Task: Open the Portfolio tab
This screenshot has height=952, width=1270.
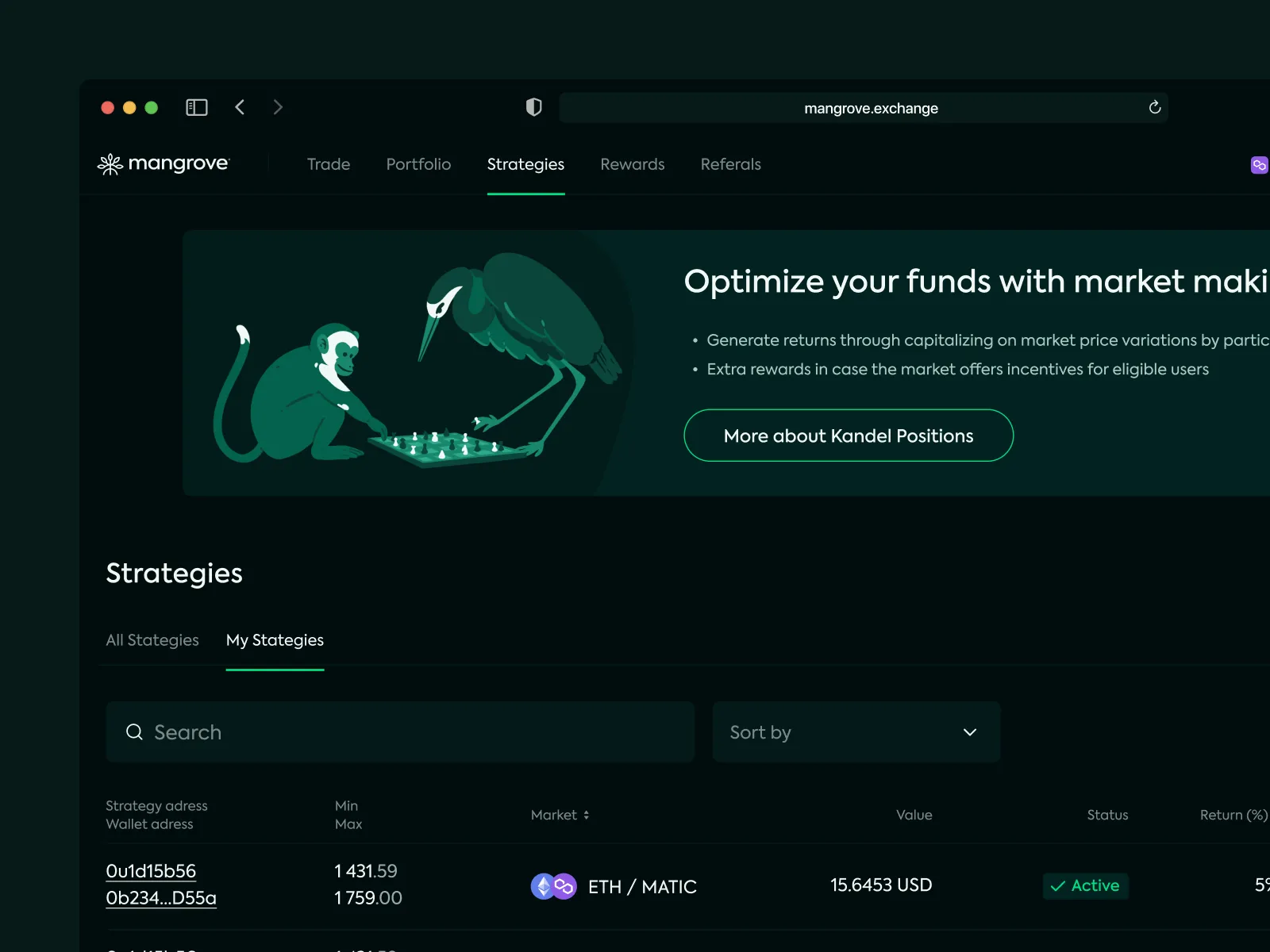Action: pyautogui.click(x=418, y=164)
